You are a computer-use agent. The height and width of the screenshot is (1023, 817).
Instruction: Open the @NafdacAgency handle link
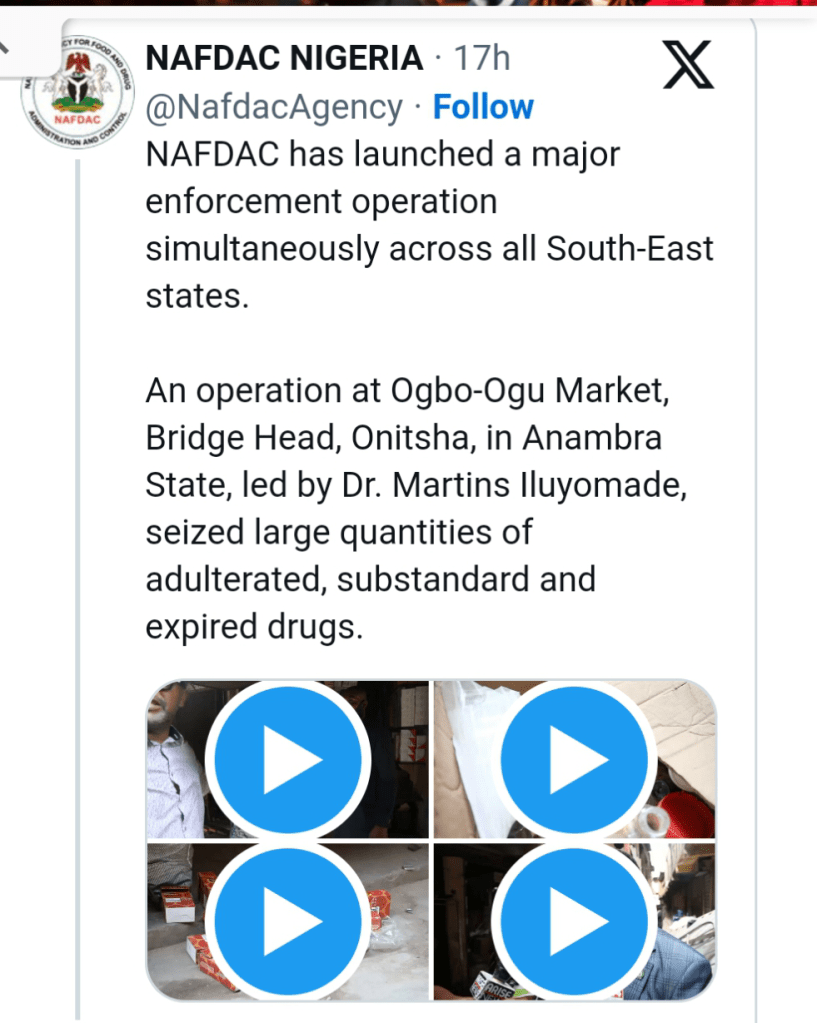pos(274,107)
